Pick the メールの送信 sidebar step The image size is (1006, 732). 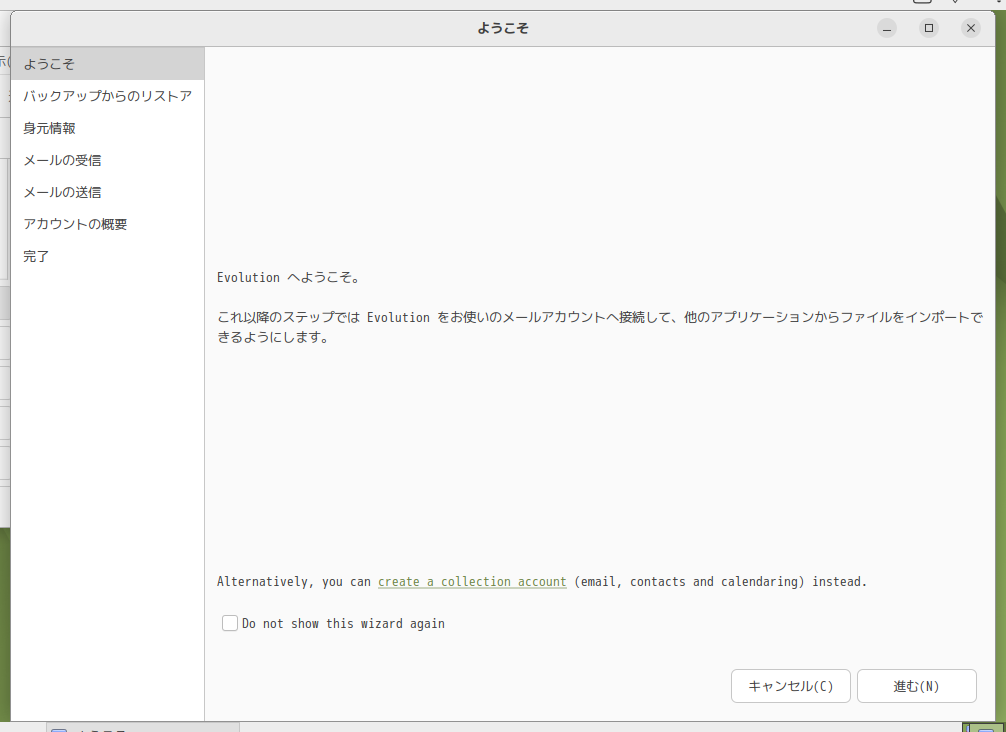[108, 192]
